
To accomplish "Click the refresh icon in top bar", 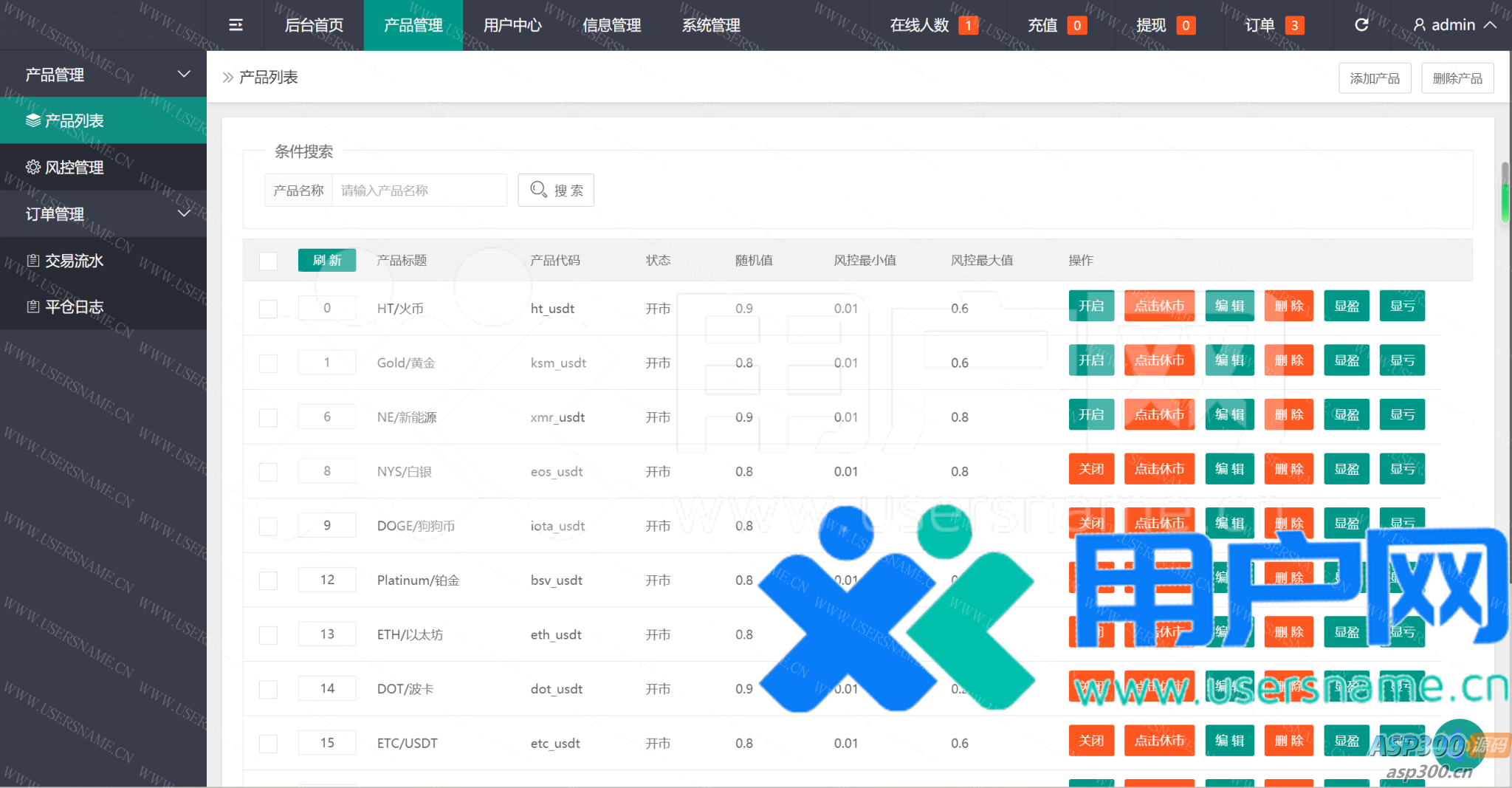I will (1361, 25).
